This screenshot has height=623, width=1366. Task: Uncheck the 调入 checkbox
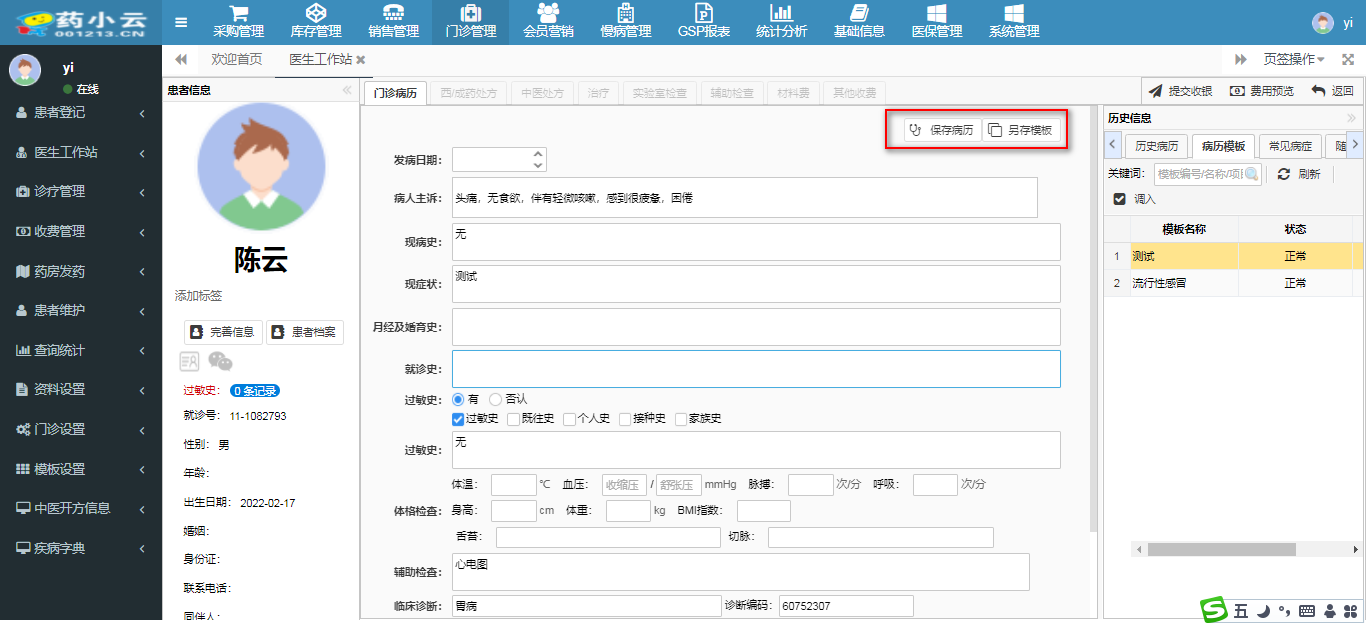[1120, 199]
